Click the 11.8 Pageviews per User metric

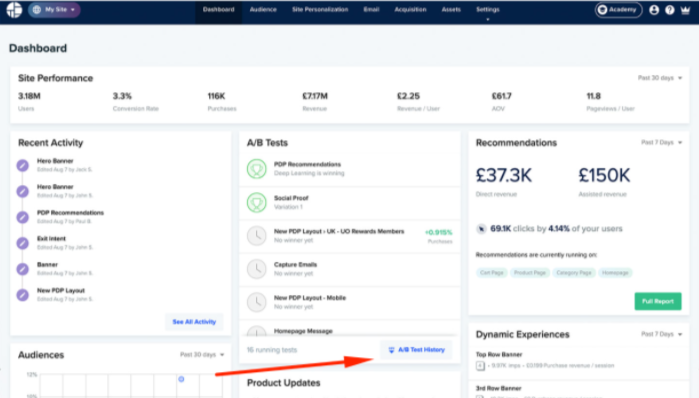610,102
